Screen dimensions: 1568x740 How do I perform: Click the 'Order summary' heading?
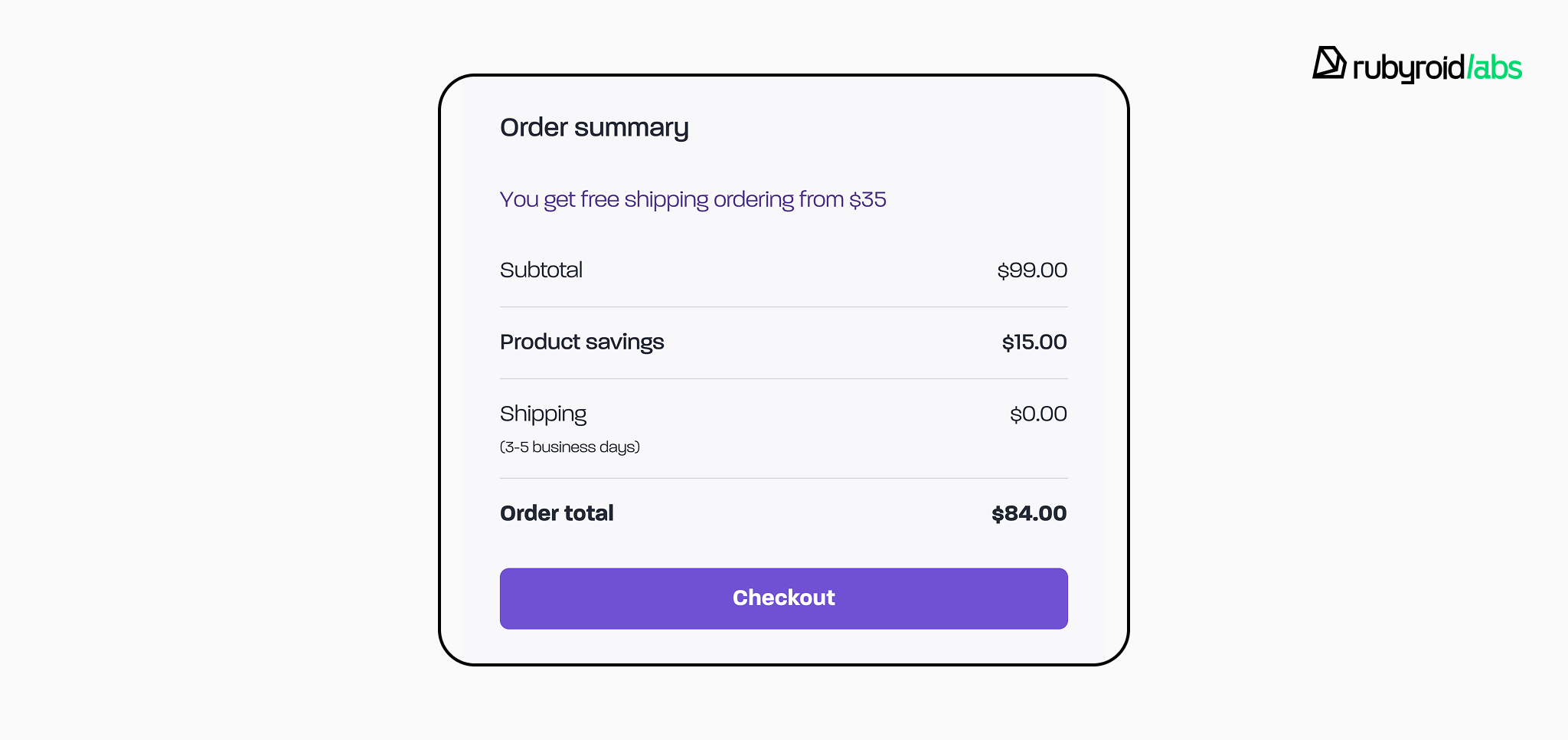pyautogui.click(x=594, y=127)
